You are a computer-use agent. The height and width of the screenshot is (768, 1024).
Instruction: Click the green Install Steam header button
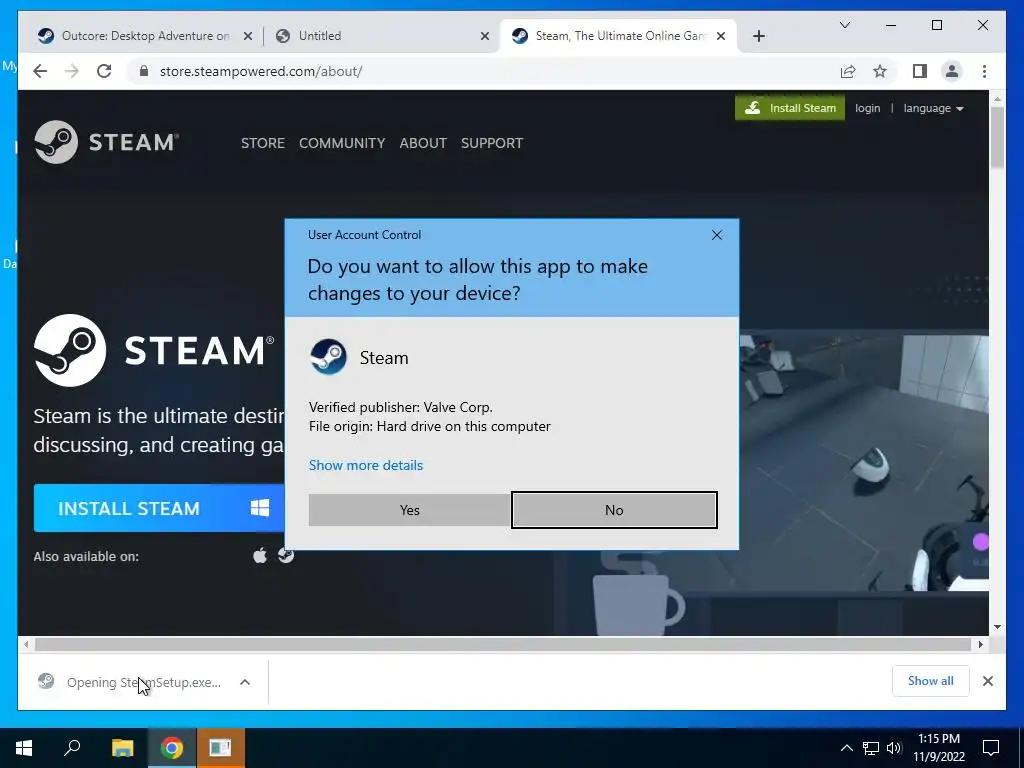(790, 108)
